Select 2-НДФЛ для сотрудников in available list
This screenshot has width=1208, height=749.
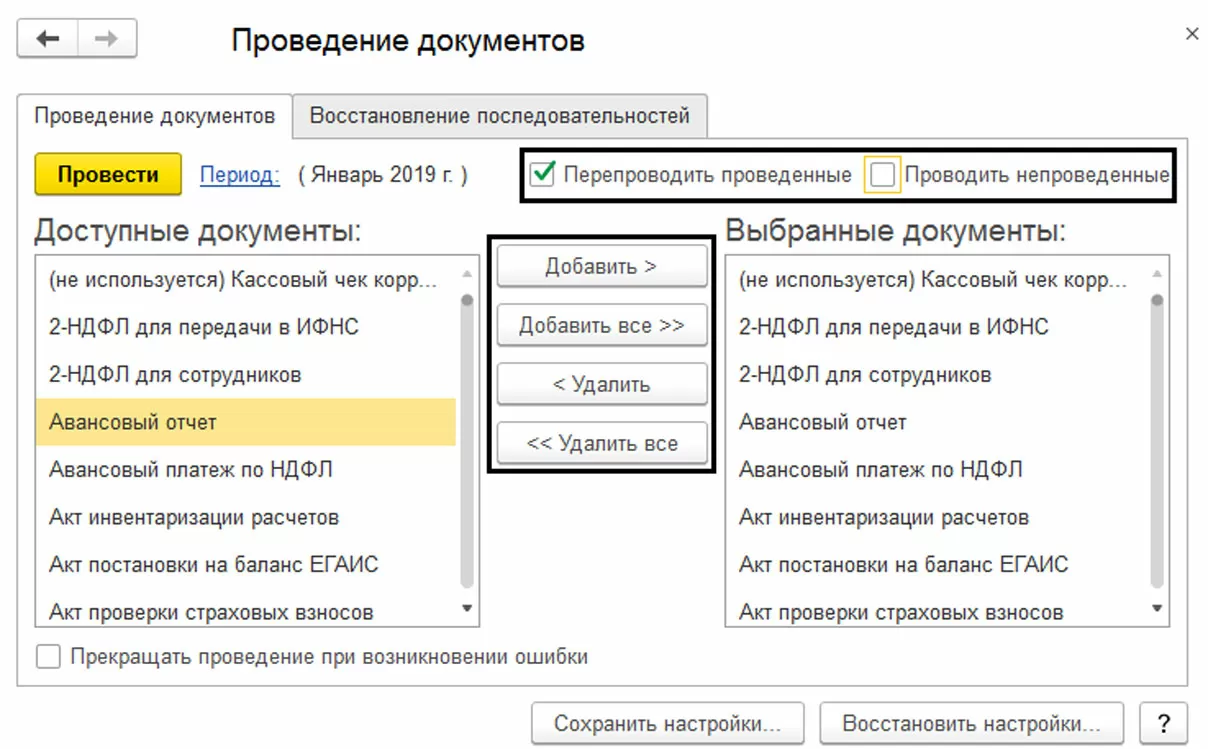(246, 375)
